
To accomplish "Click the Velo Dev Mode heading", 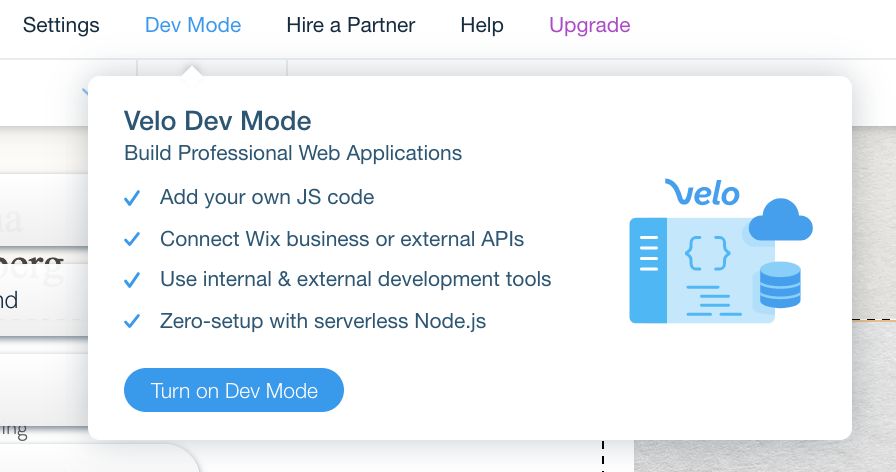I will (x=218, y=121).
